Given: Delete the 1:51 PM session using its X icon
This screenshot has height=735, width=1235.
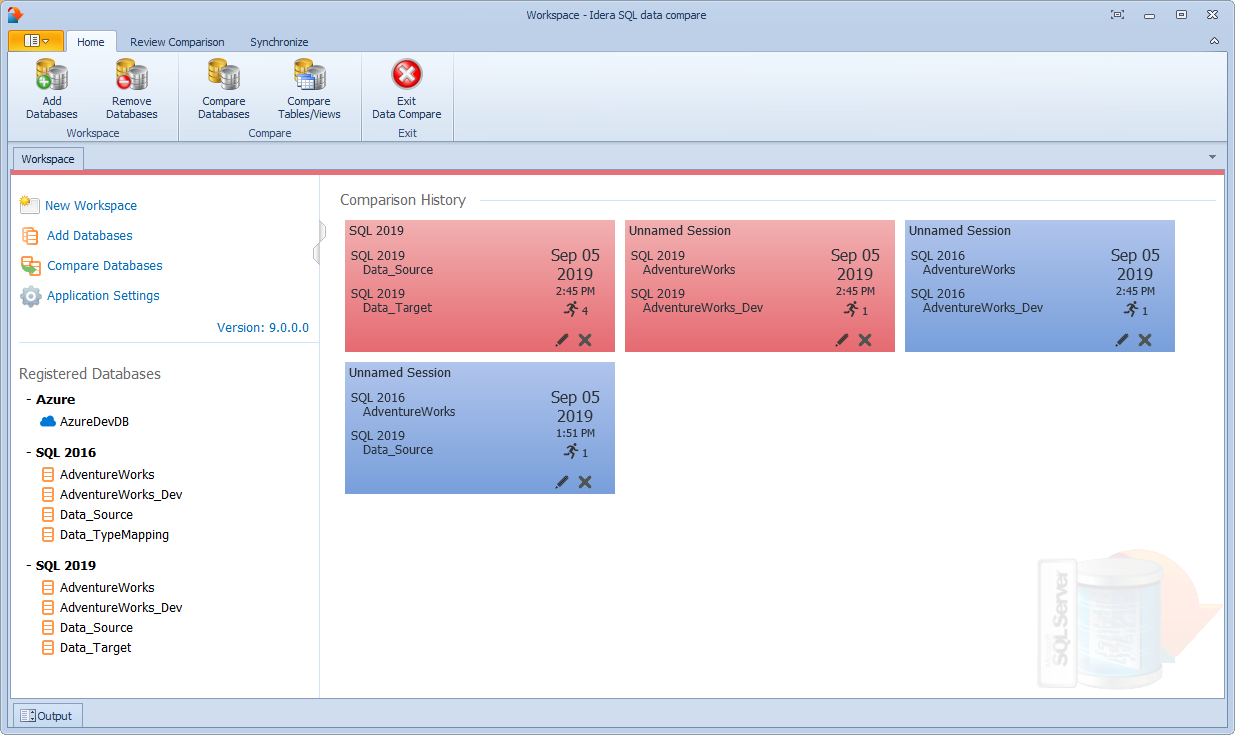Looking at the screenshot, I should [x=585, y=482].
